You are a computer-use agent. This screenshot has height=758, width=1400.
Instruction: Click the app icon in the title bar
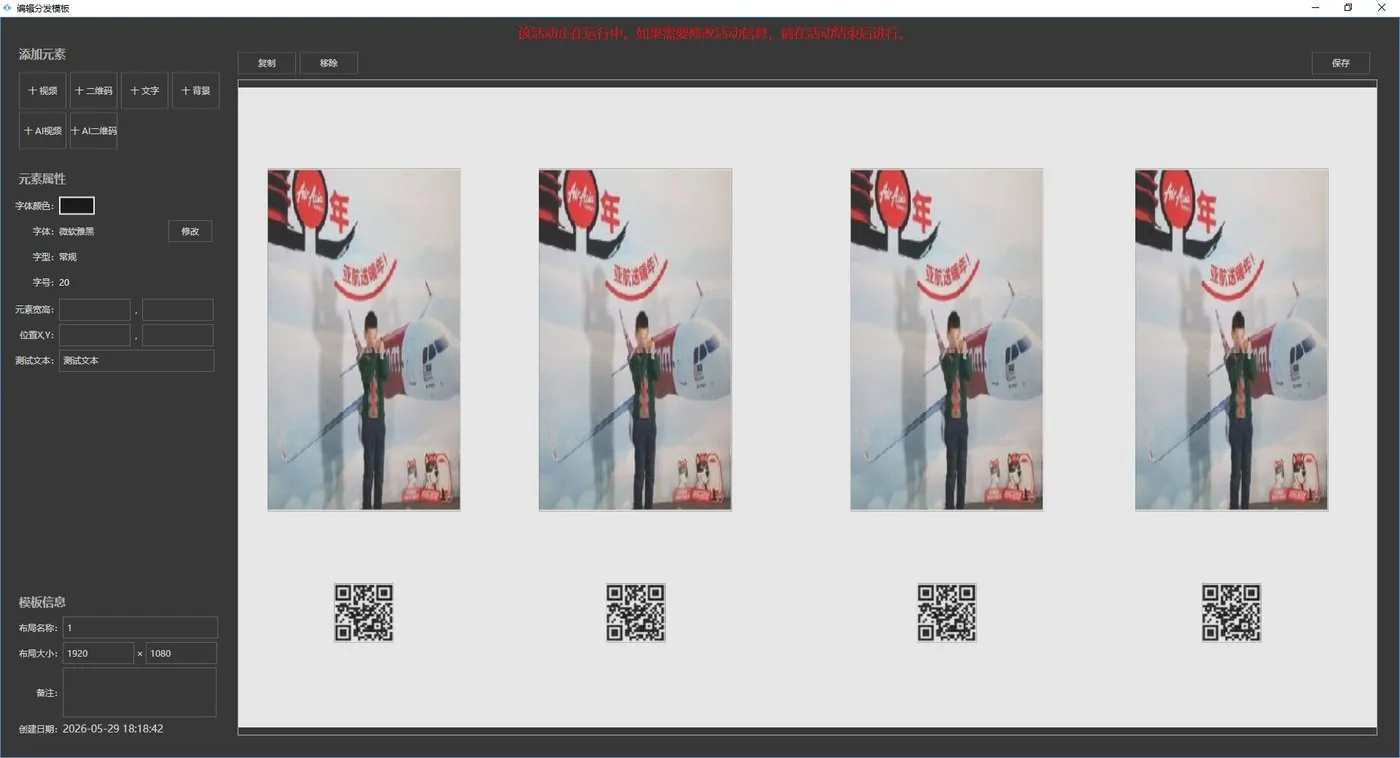pyautogui.click(x=8, y=8)
